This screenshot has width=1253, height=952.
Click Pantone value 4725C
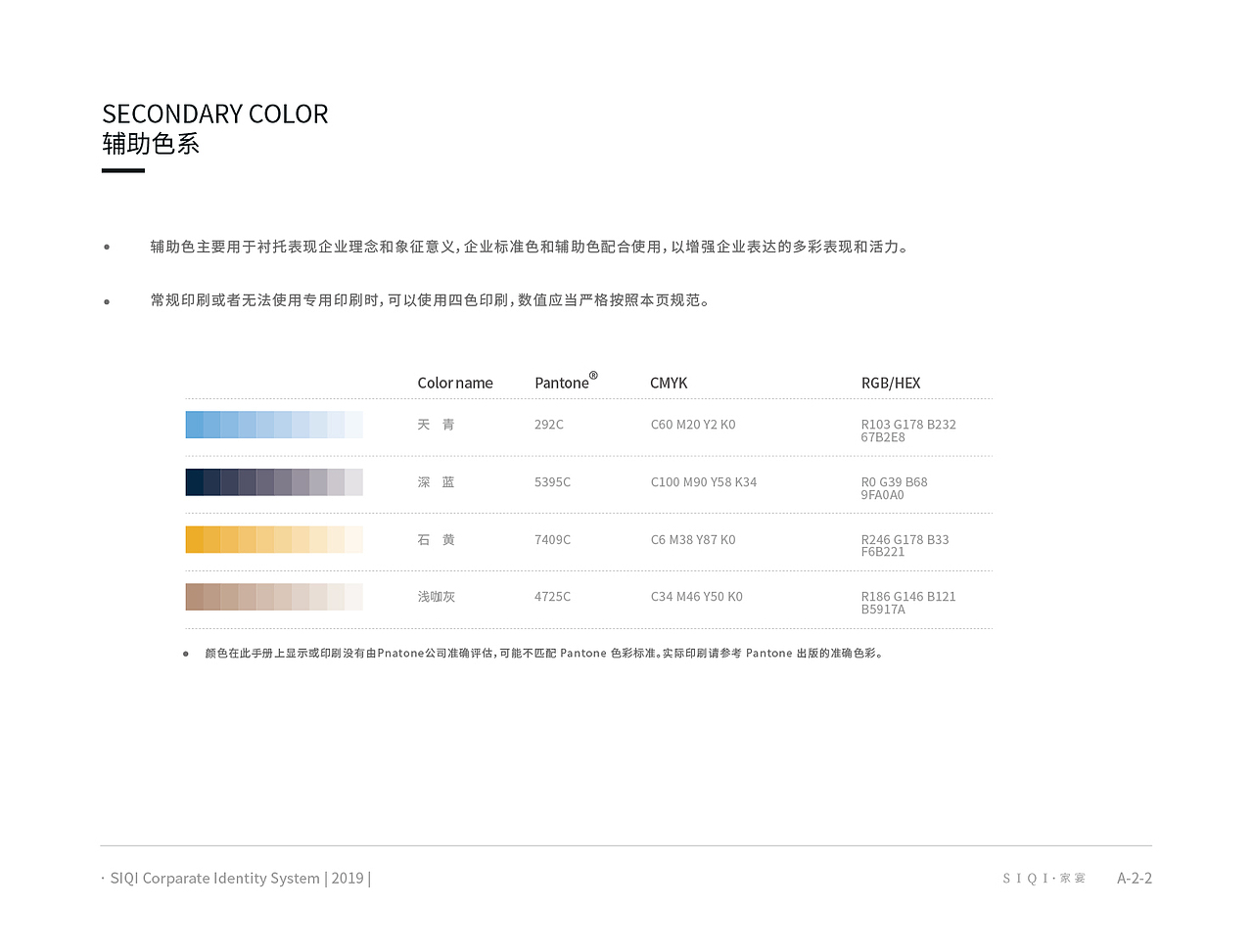coord(552,597)
